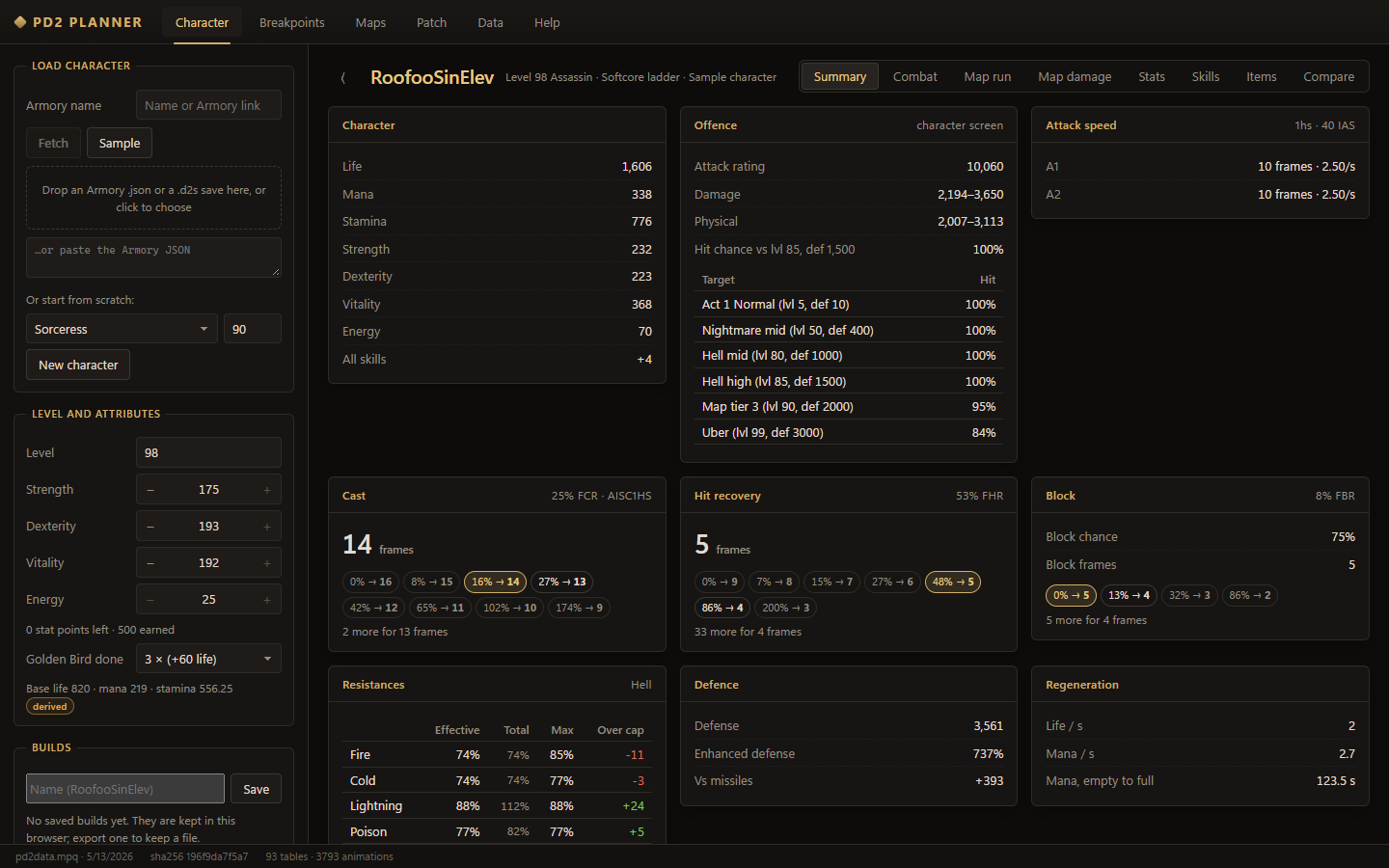Switch to the Items tab
This screenshot has height=868, width=1389.
pyautogui.click(x=1262, y=76)
